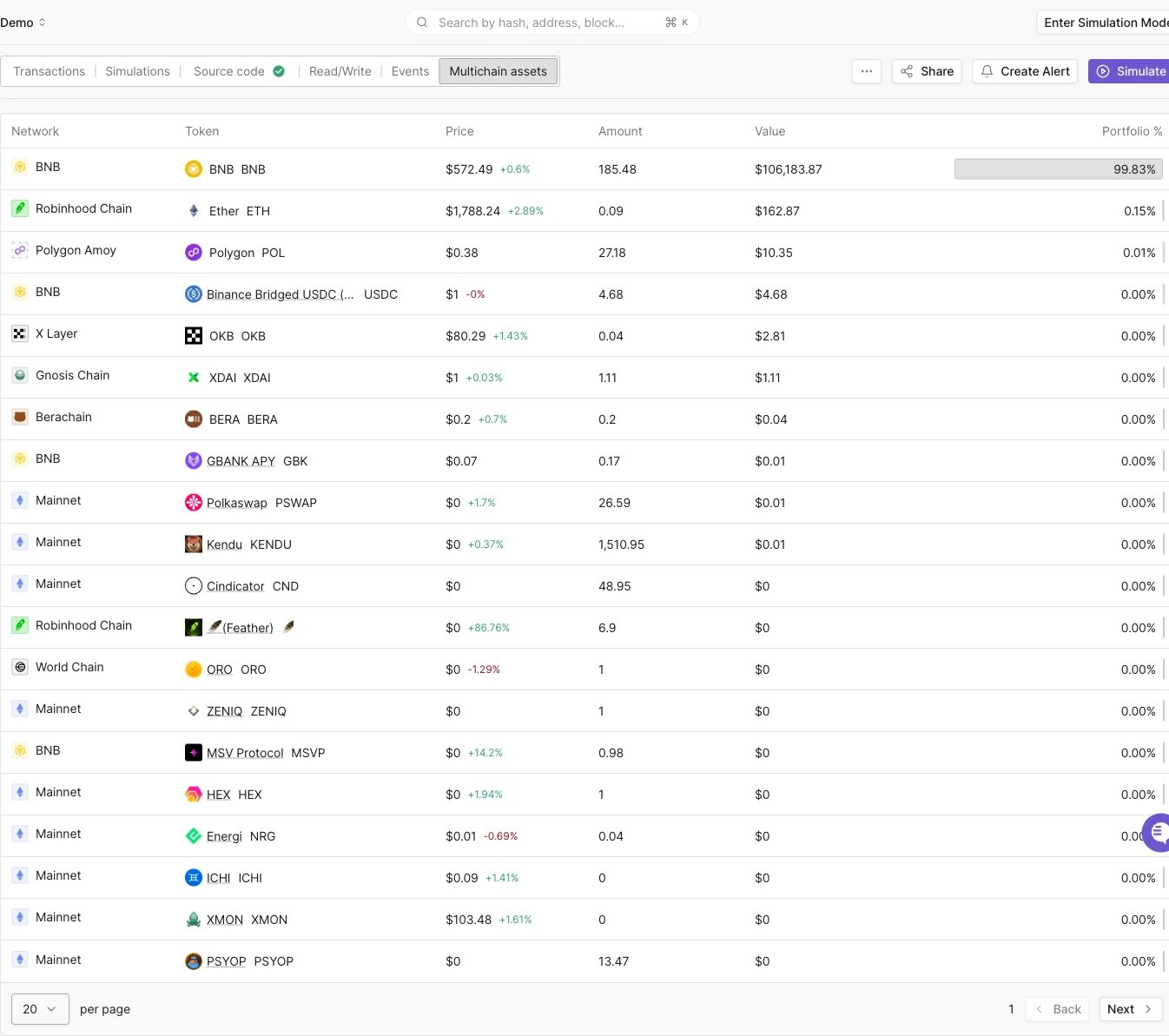Click the +86.76% Feather price change

click(x=489, y=628)
